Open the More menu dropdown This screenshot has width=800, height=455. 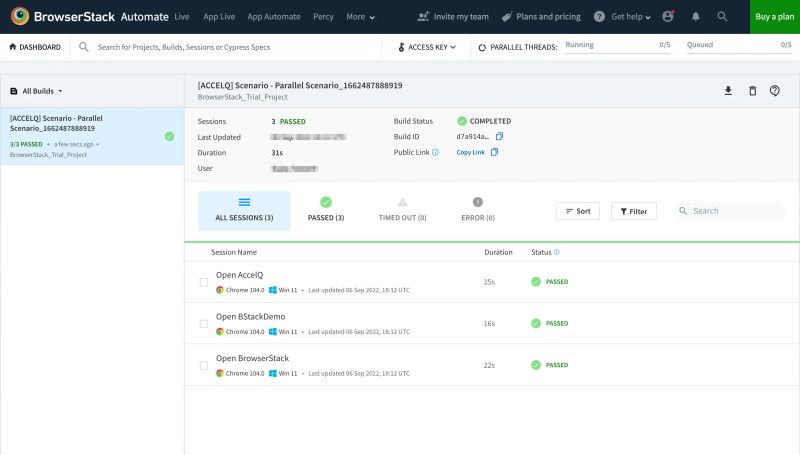[x=360, y=16]
